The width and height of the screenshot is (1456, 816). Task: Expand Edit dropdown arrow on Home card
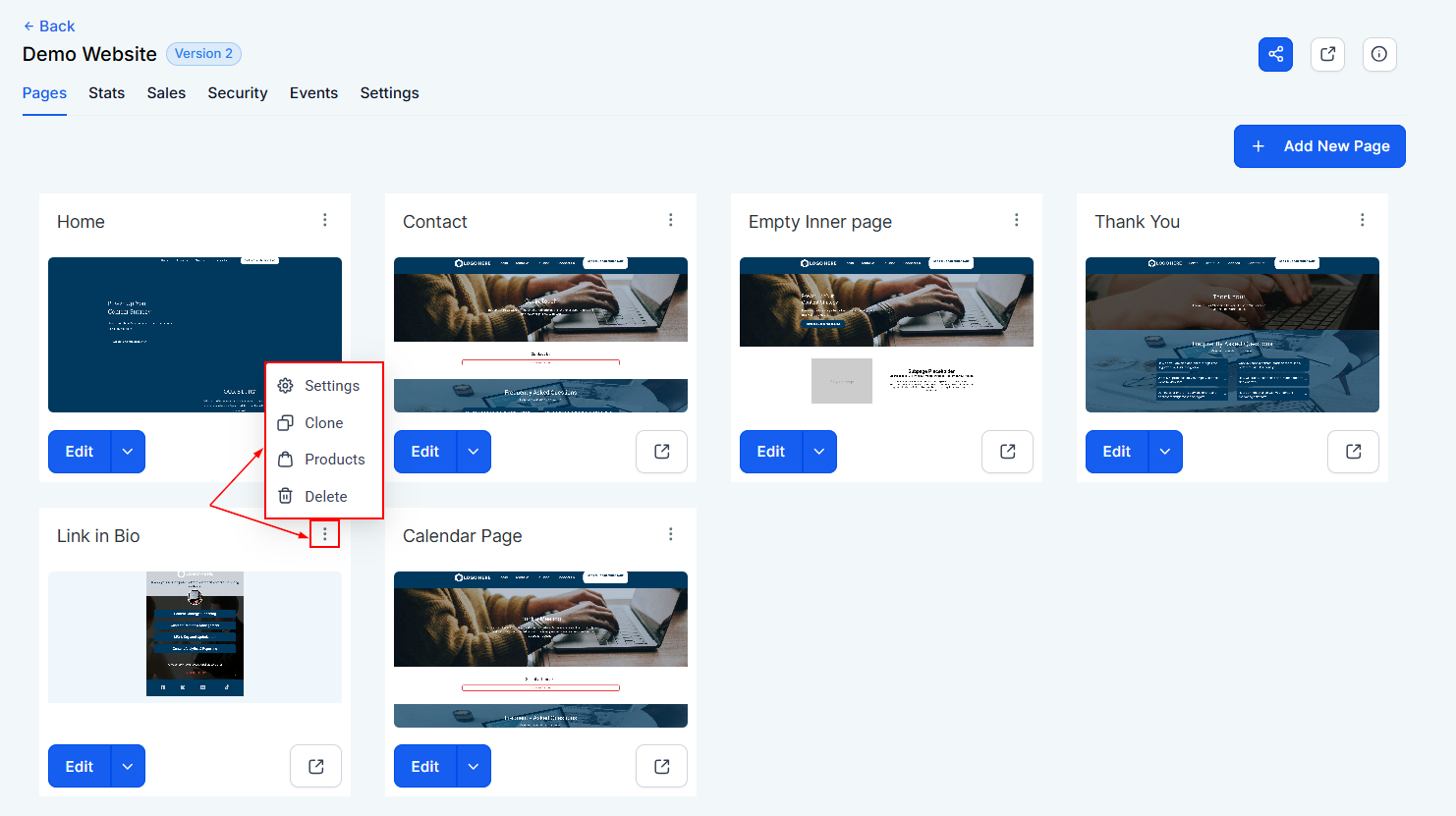[128, 452]
